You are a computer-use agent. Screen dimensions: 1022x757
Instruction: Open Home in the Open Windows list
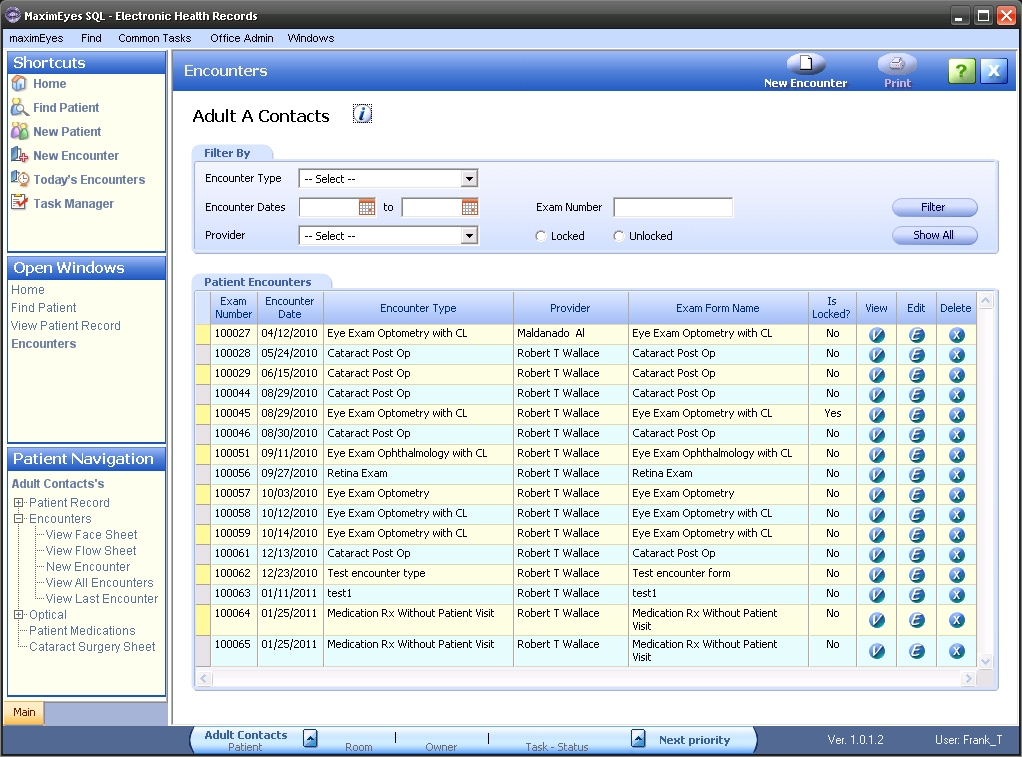click(28, 289)
